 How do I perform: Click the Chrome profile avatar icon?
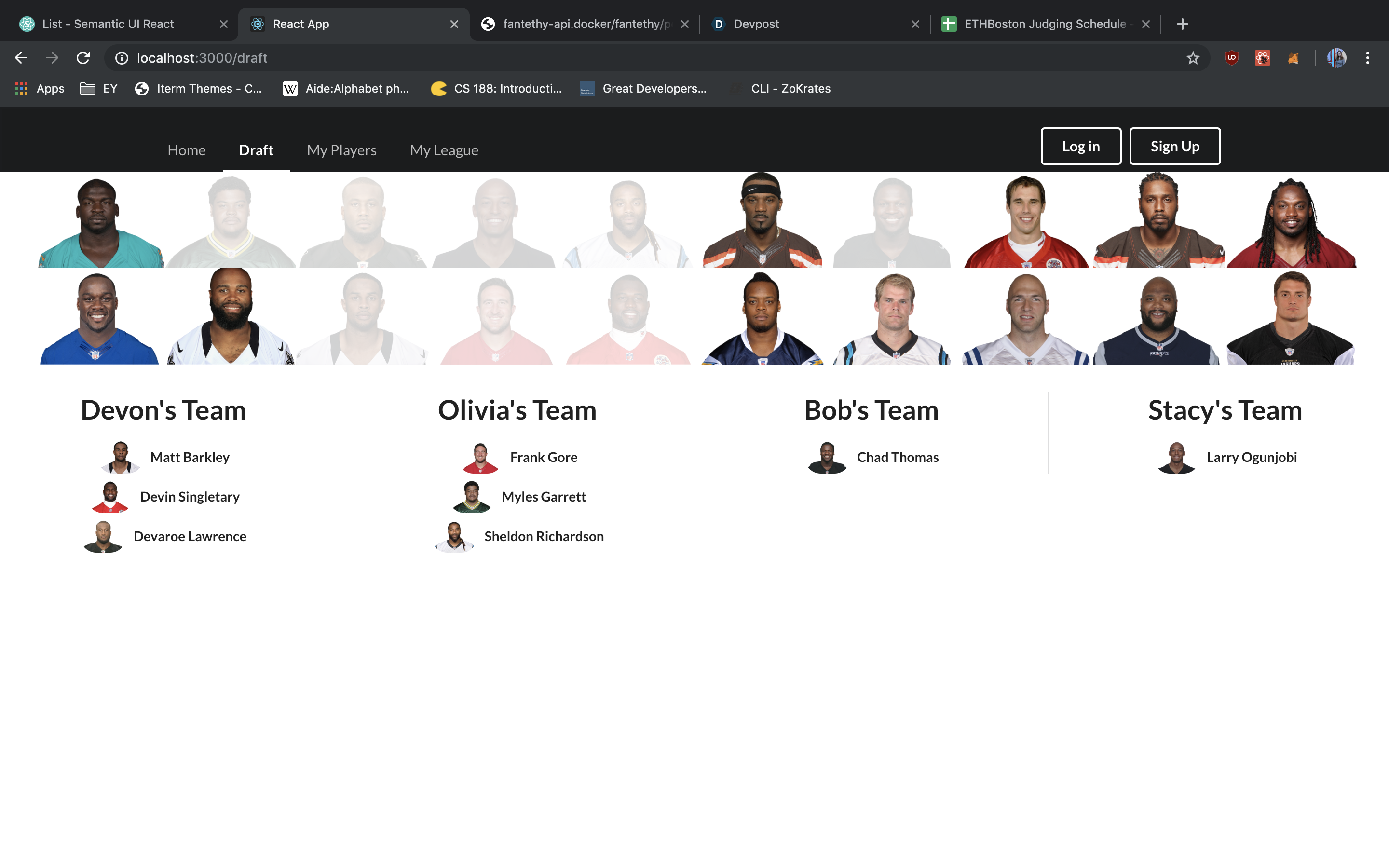(x=1337, y=57)
